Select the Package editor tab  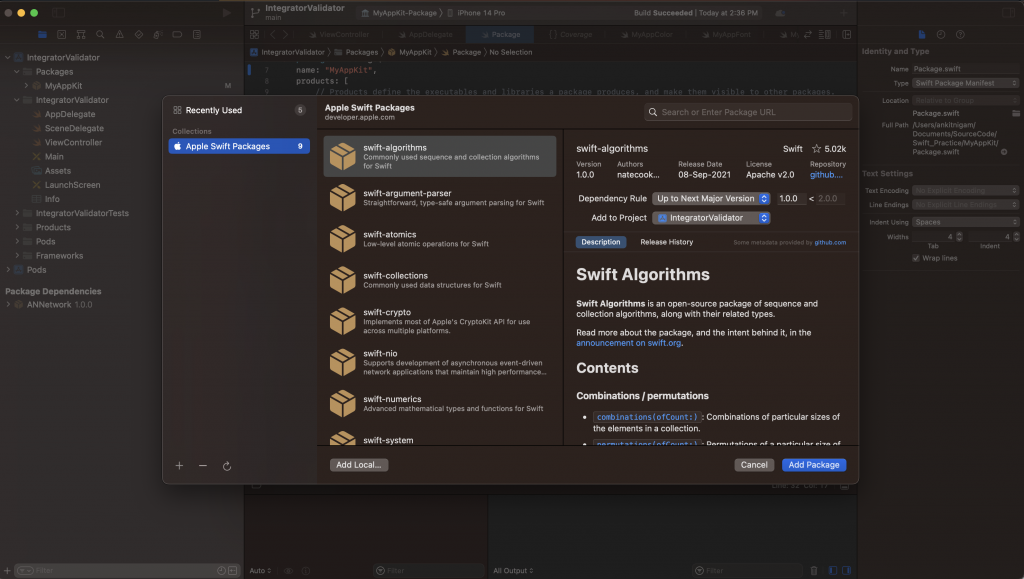point(500,35)
